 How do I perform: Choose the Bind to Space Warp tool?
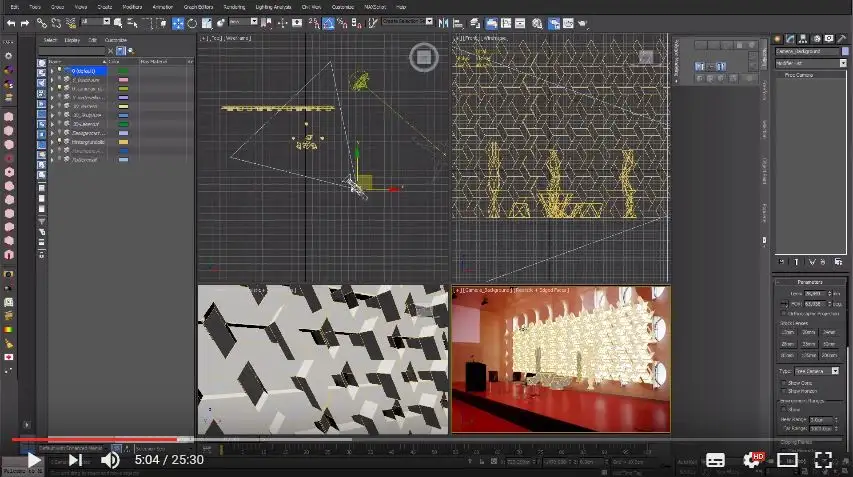(x=71, y=23)
